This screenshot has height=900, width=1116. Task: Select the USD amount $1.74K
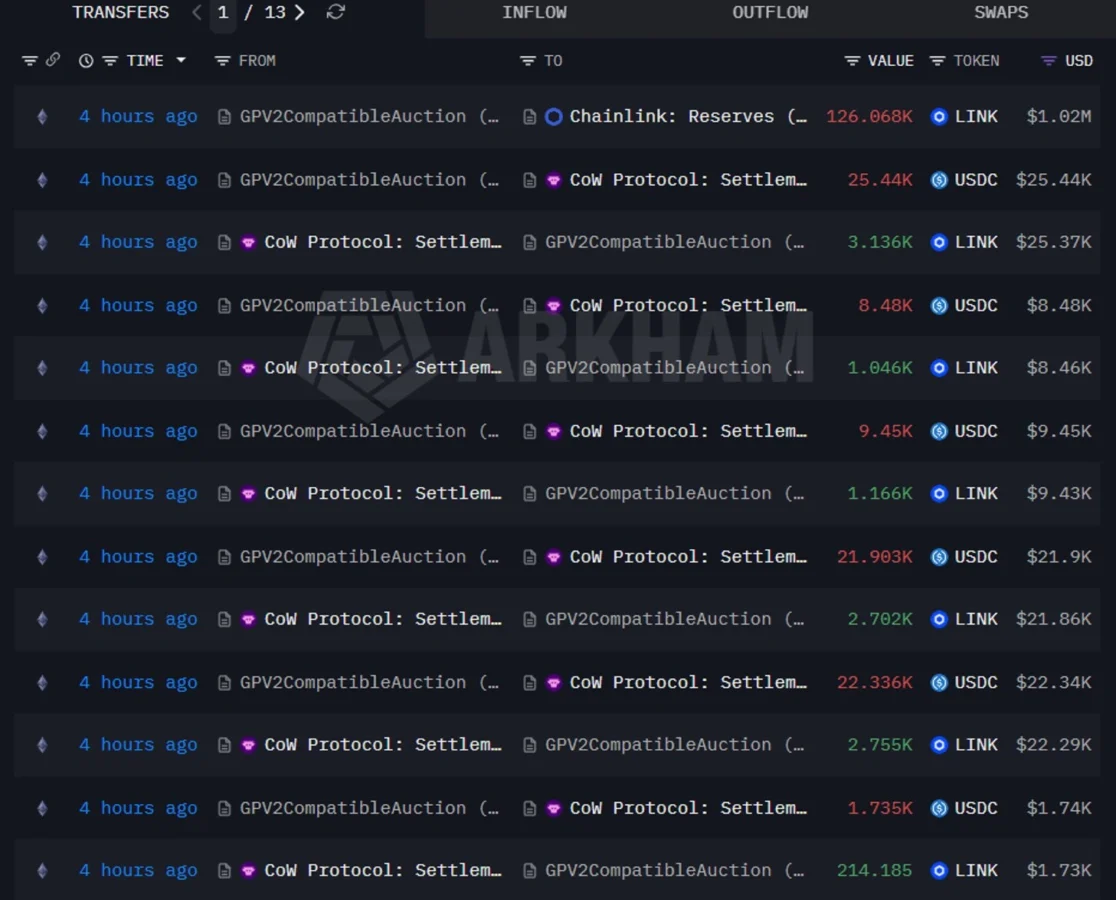click(1058, 808)
